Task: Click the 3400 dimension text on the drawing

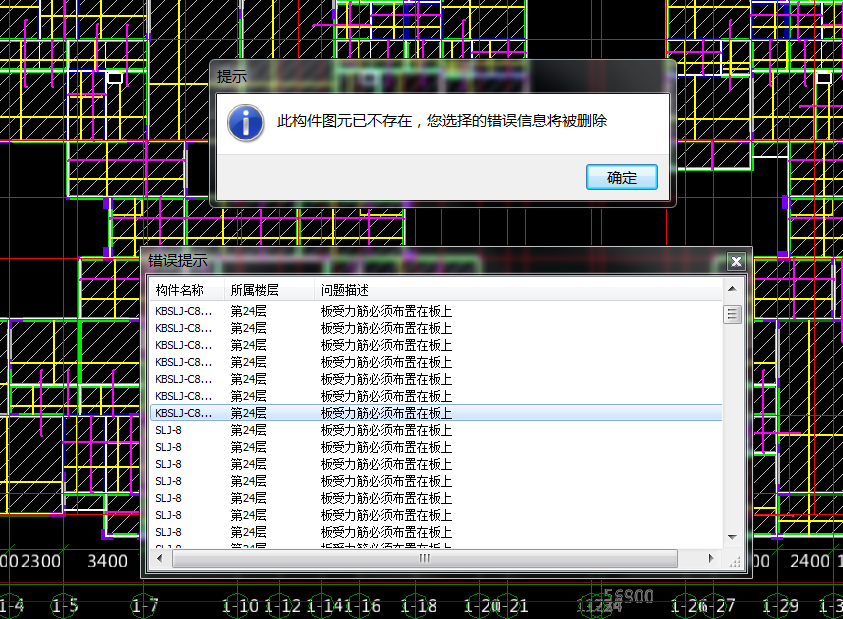Action: tap(108, 561)
